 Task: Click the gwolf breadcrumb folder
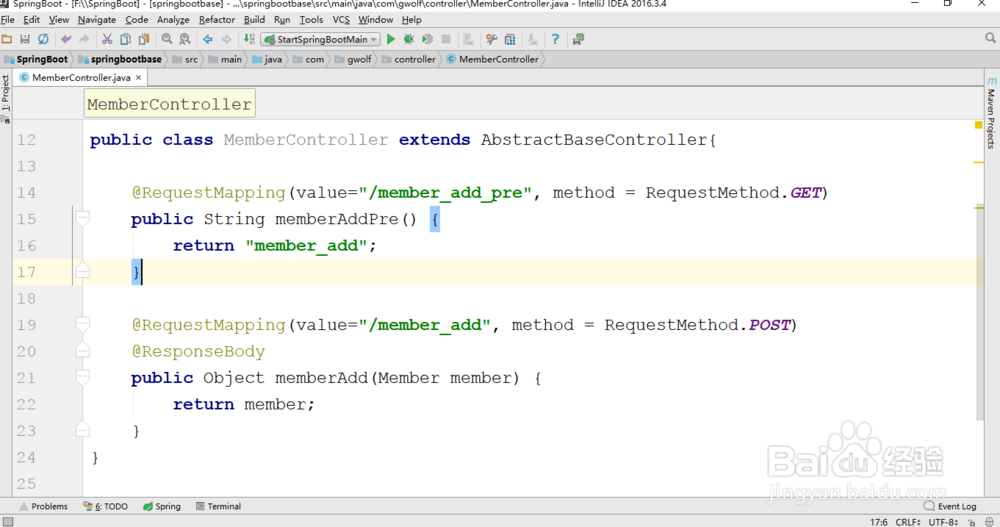(353, 59)
